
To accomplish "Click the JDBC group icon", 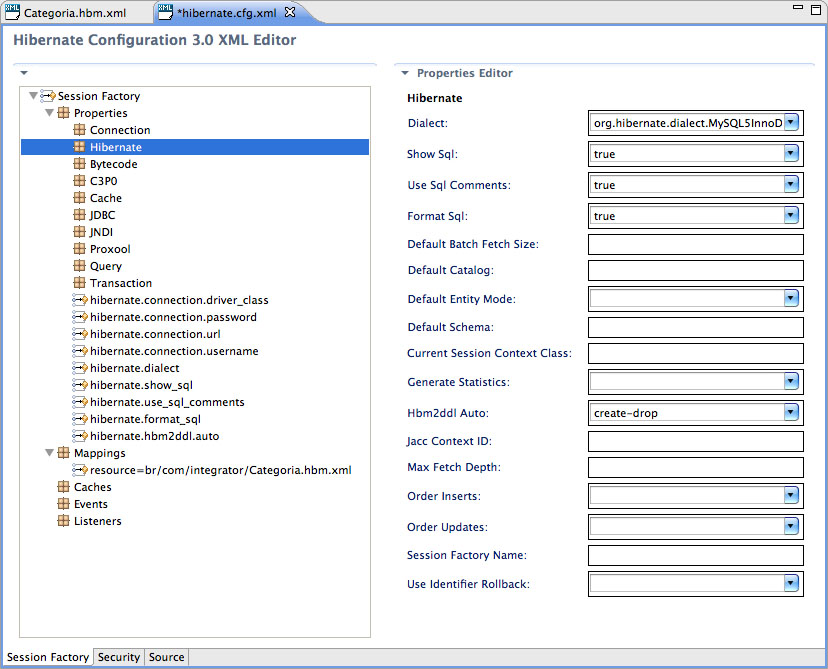I will [79, 215].
